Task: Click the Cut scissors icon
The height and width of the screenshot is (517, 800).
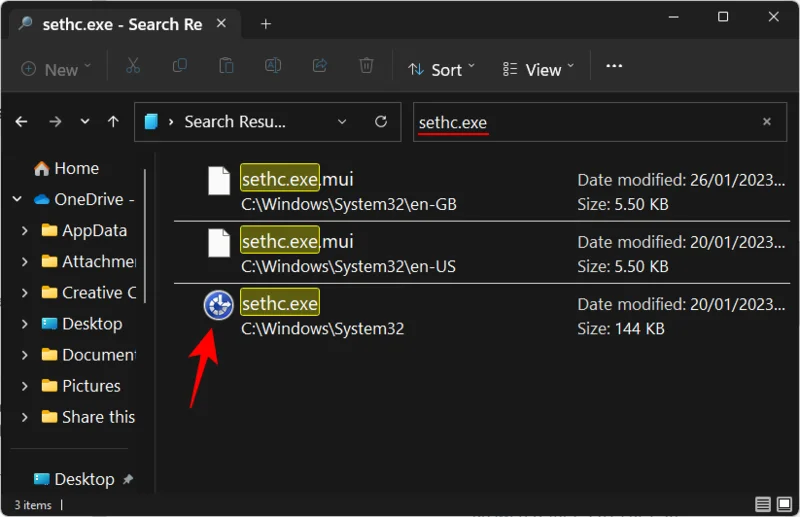Action: click(x=133, y=66)
